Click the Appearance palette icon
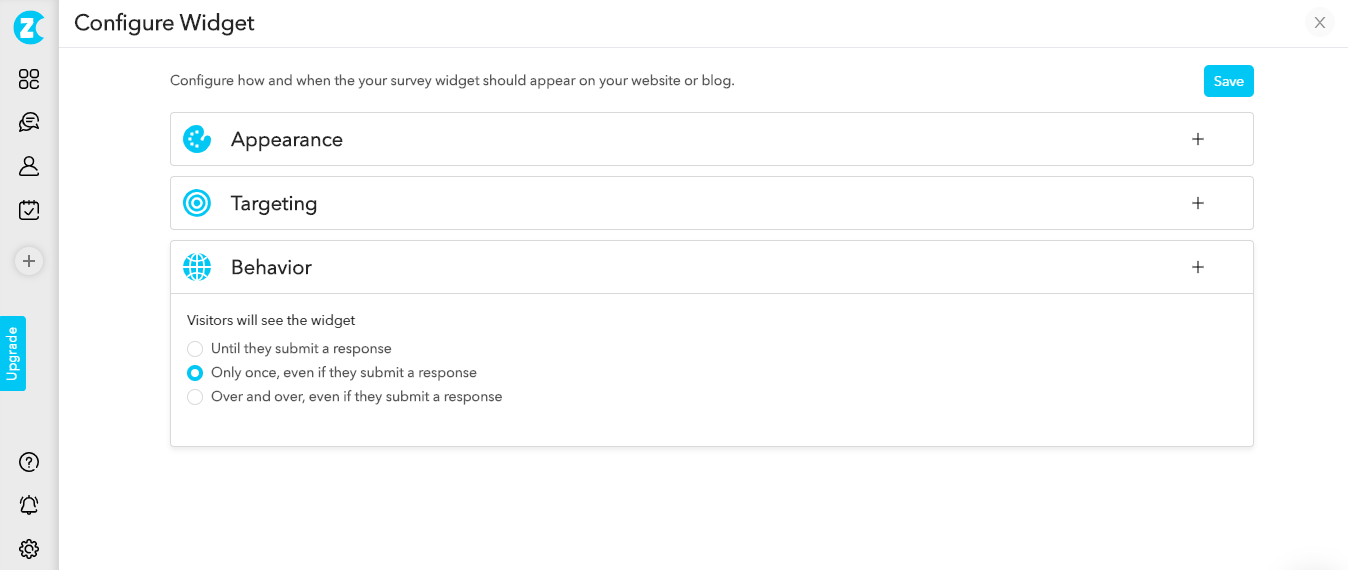The image size is (1348, 570). (197, 139)
